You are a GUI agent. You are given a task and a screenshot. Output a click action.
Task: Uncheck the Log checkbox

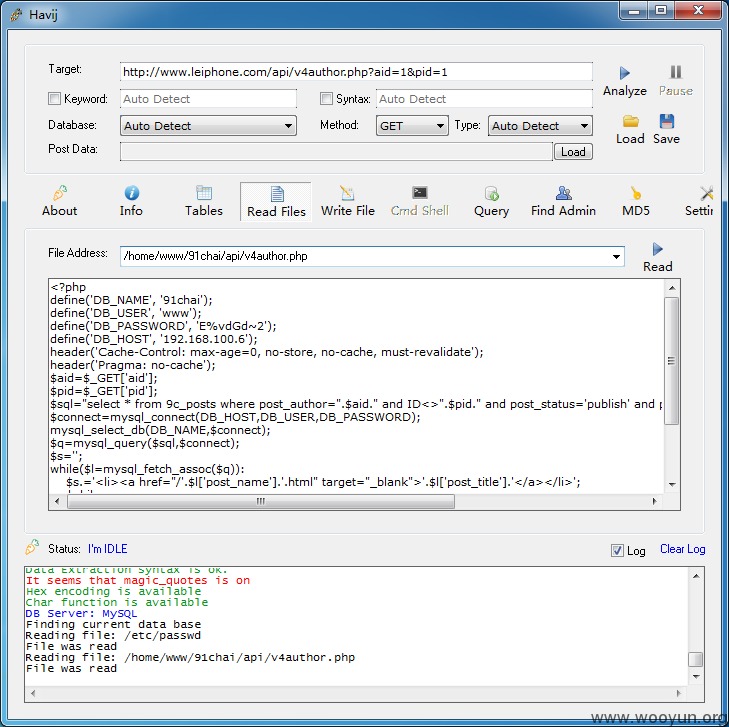click(x=617, y=550)
